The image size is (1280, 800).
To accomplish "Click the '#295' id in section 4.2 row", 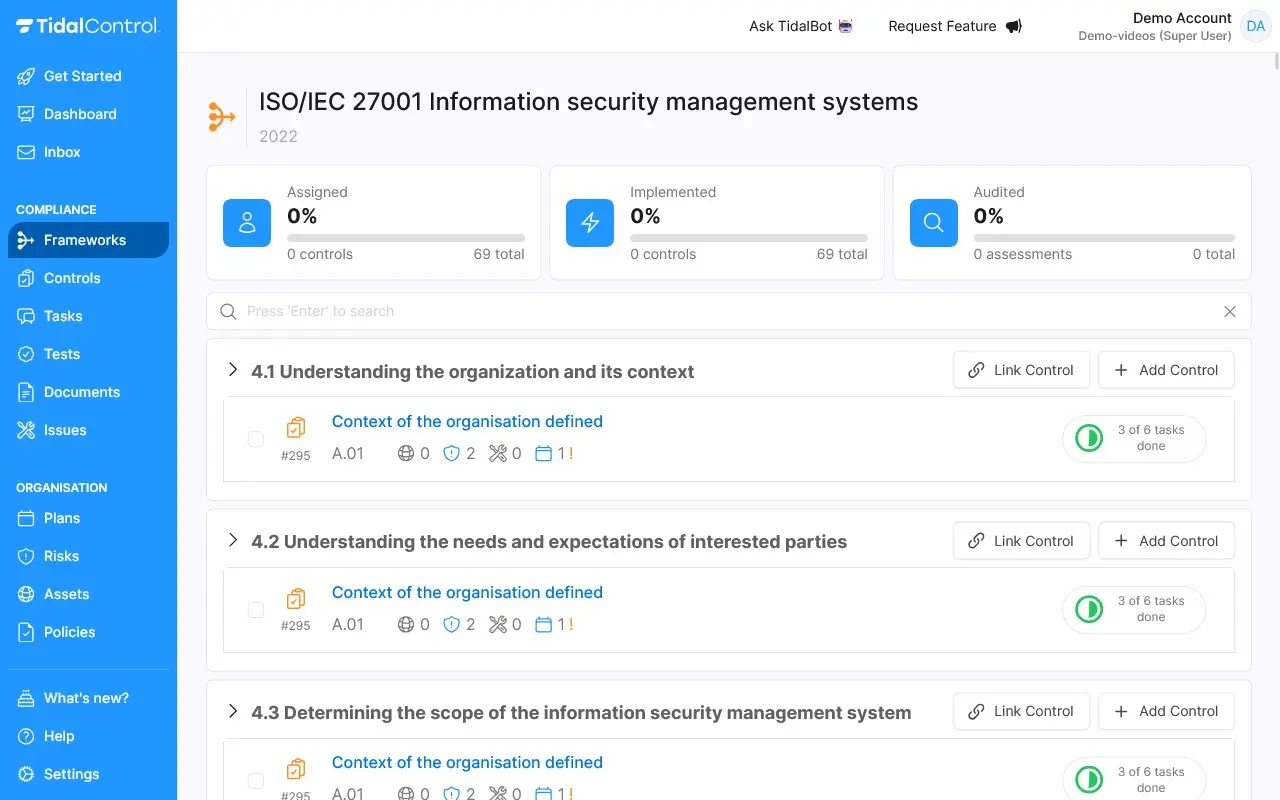I will click(296, 626).
